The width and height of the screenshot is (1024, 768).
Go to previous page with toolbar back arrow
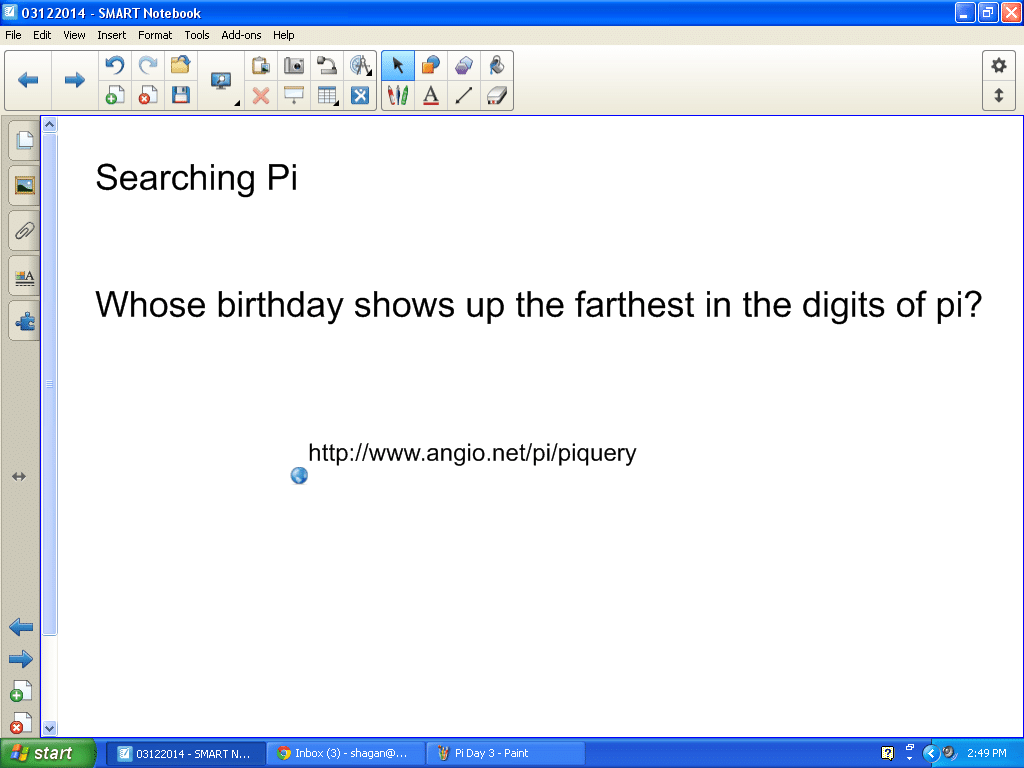point(28,80)
